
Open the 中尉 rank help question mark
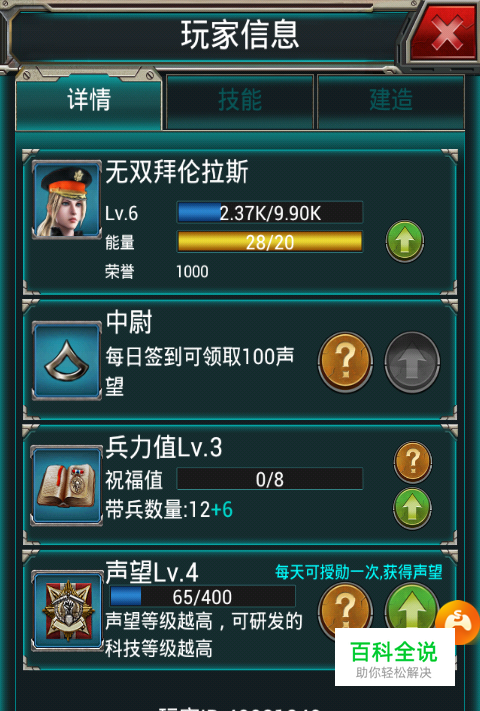[345, 362]
